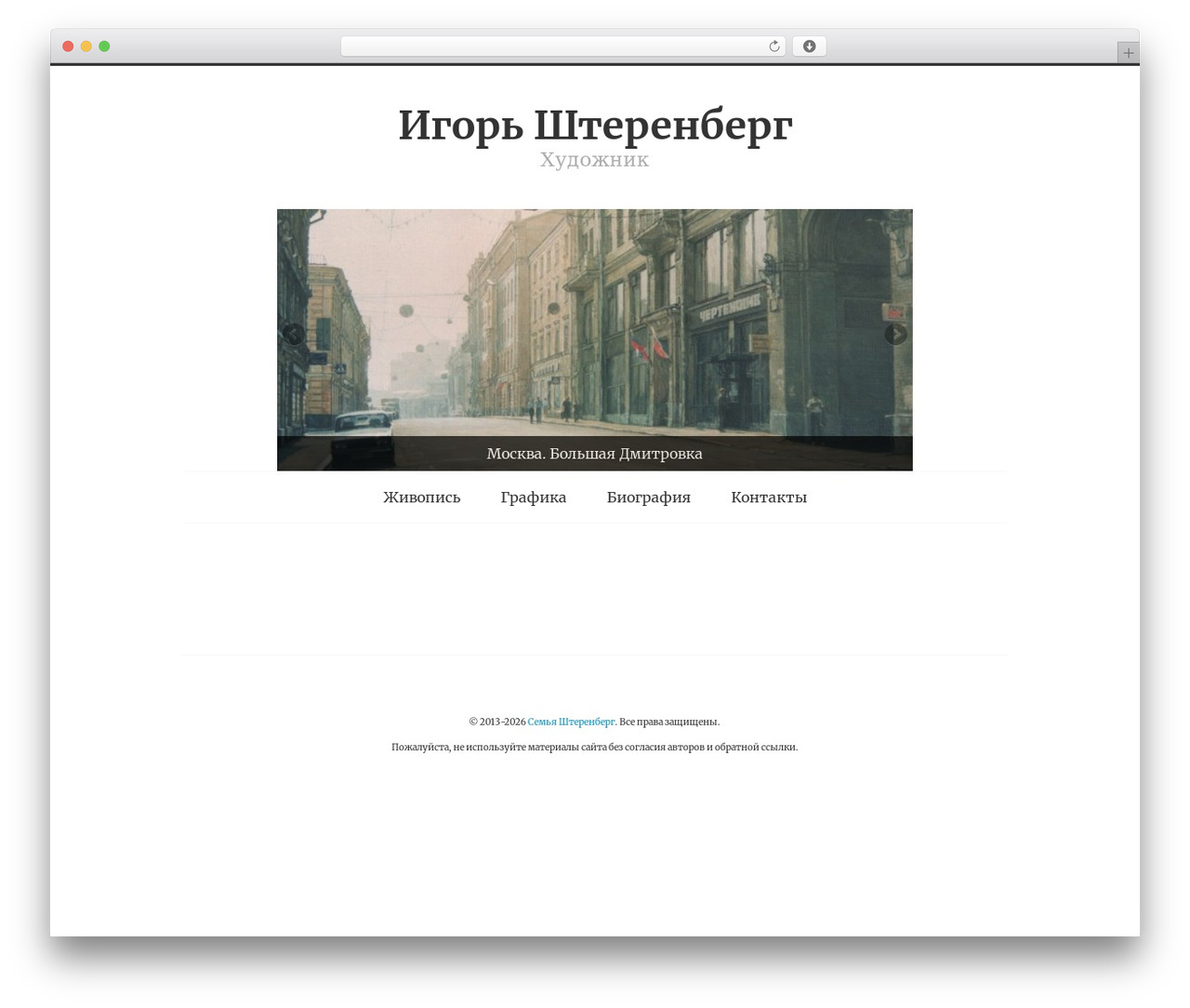Open the browser downloads button

809,46
